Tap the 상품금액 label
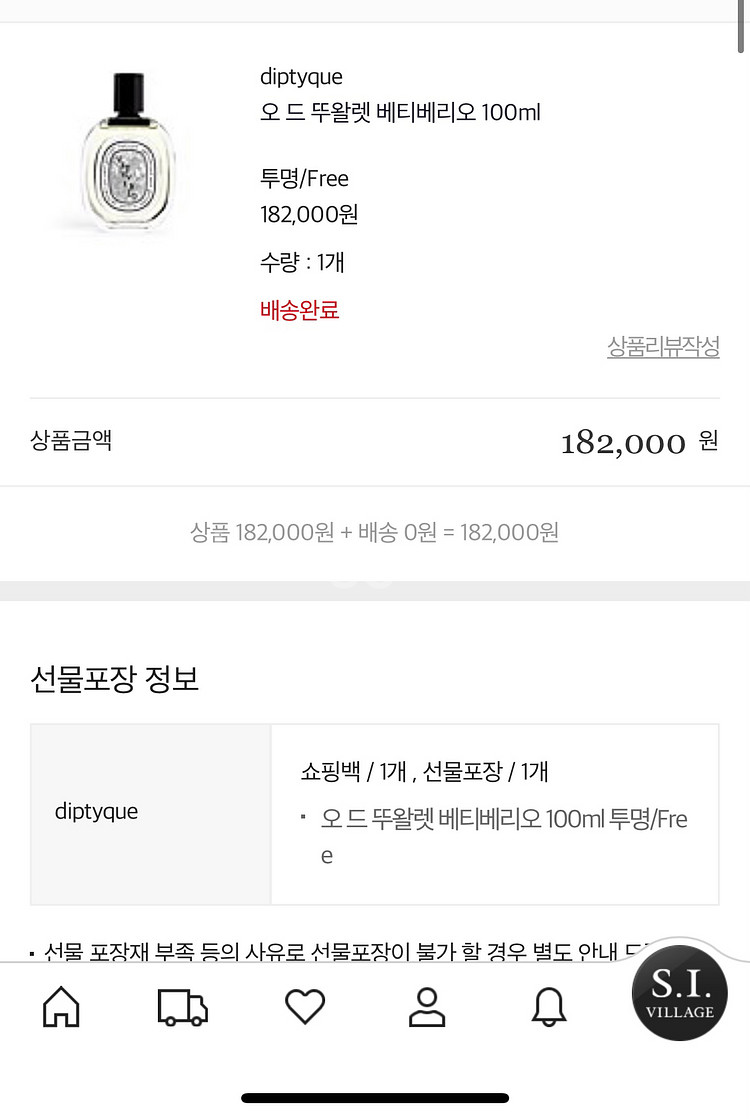This screenshot has width=750, height=1119. coord(71,441)
